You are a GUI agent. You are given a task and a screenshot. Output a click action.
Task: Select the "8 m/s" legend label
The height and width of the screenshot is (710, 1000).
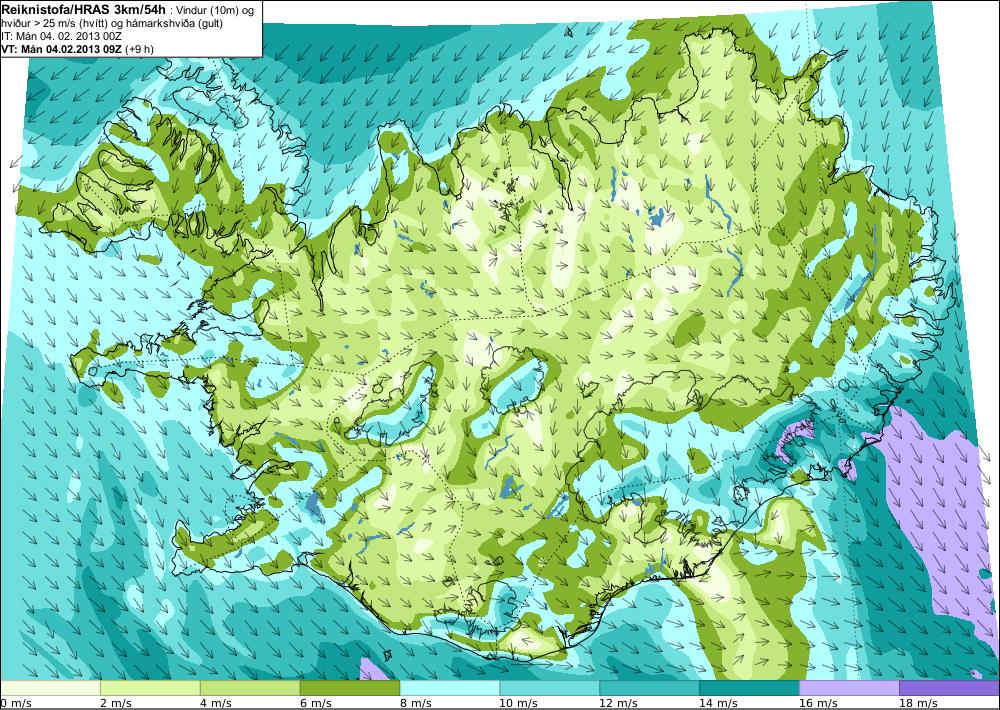pos(416,703)
